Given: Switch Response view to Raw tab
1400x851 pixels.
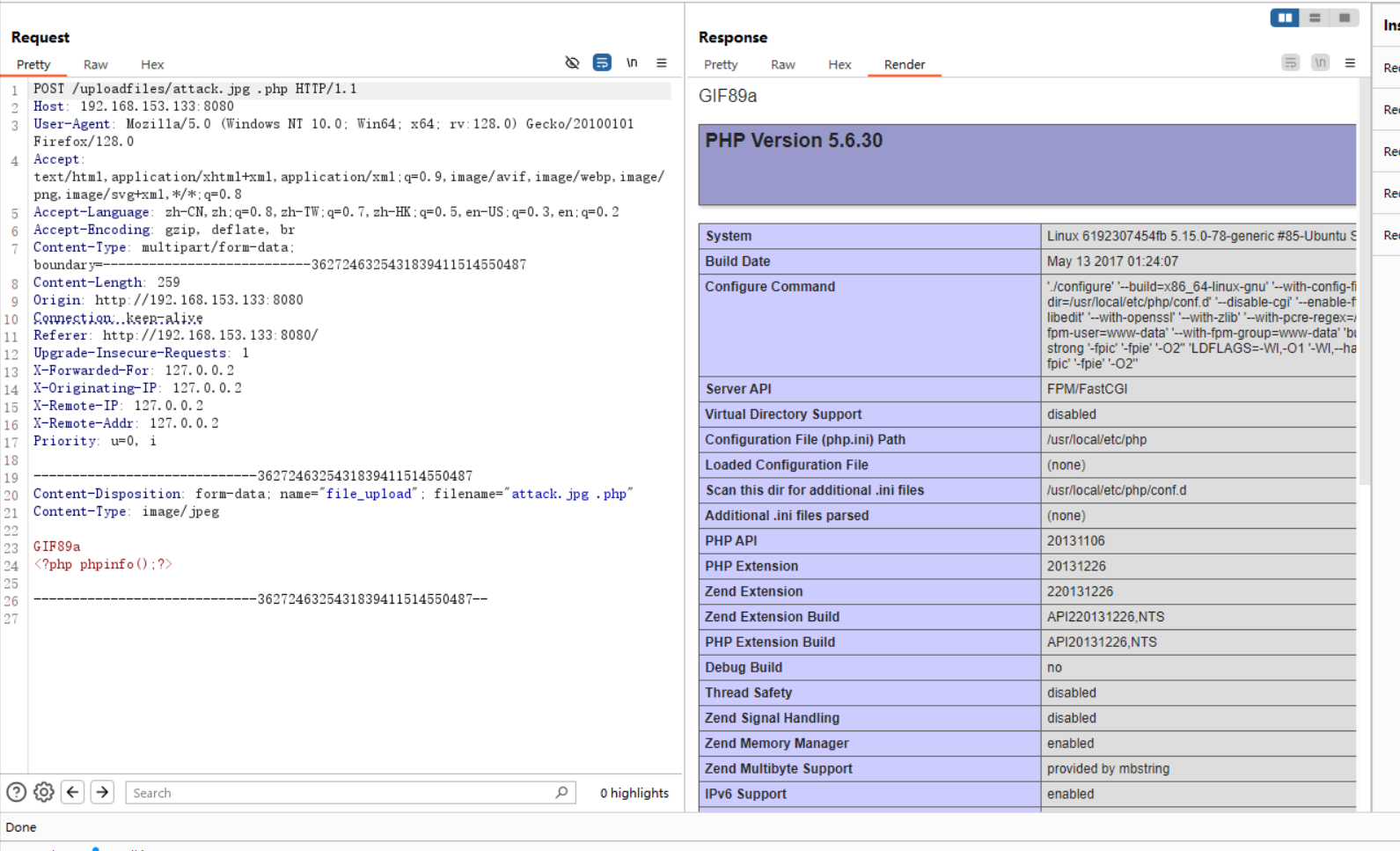Looking at the screenshot, I should click(x=783, y=64).
